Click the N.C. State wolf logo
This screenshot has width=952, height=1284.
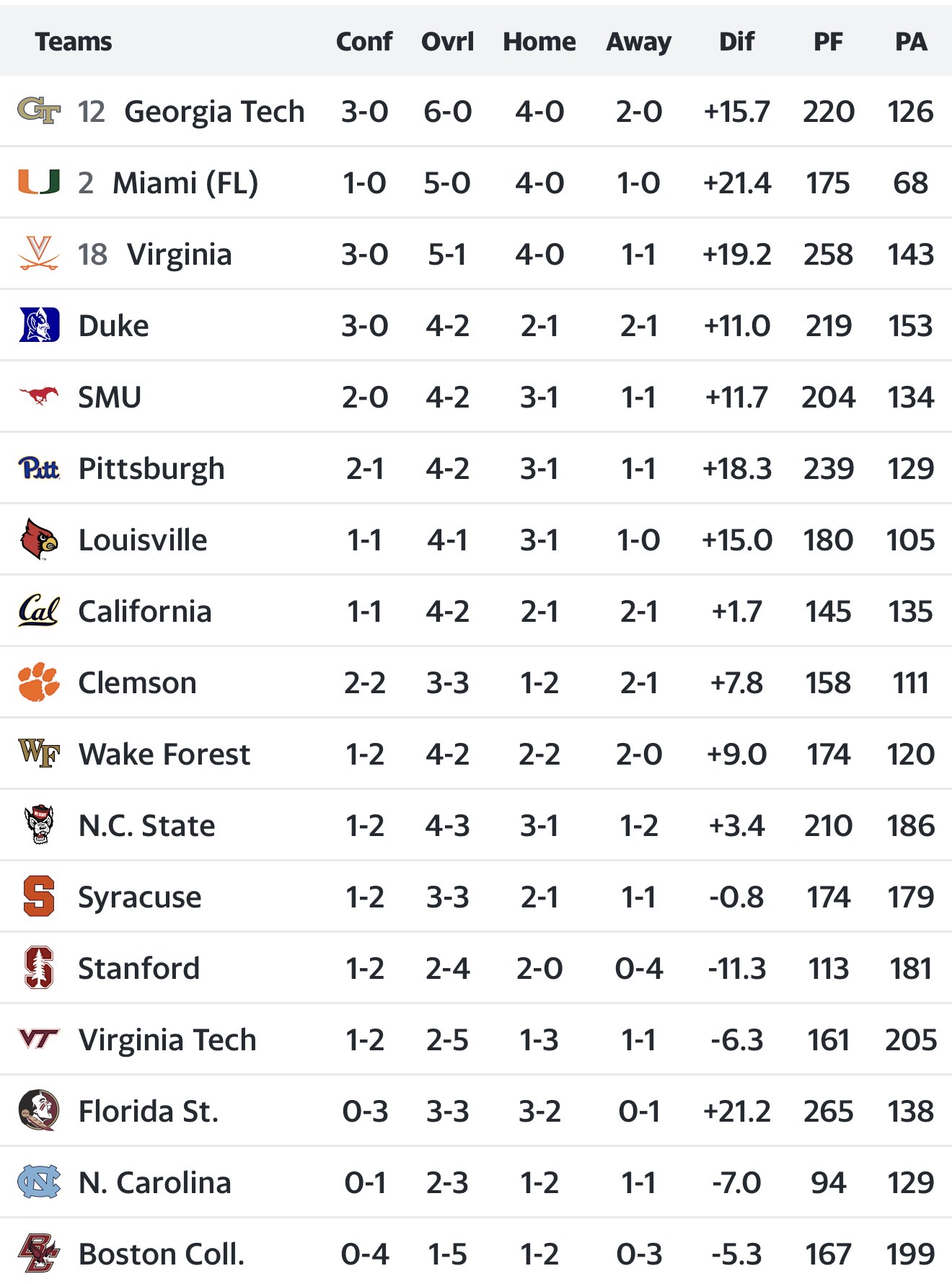click(39, 825)
